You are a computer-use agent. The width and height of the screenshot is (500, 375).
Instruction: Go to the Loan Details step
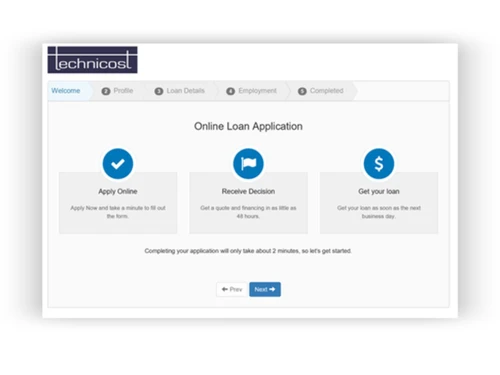[181, 91]
